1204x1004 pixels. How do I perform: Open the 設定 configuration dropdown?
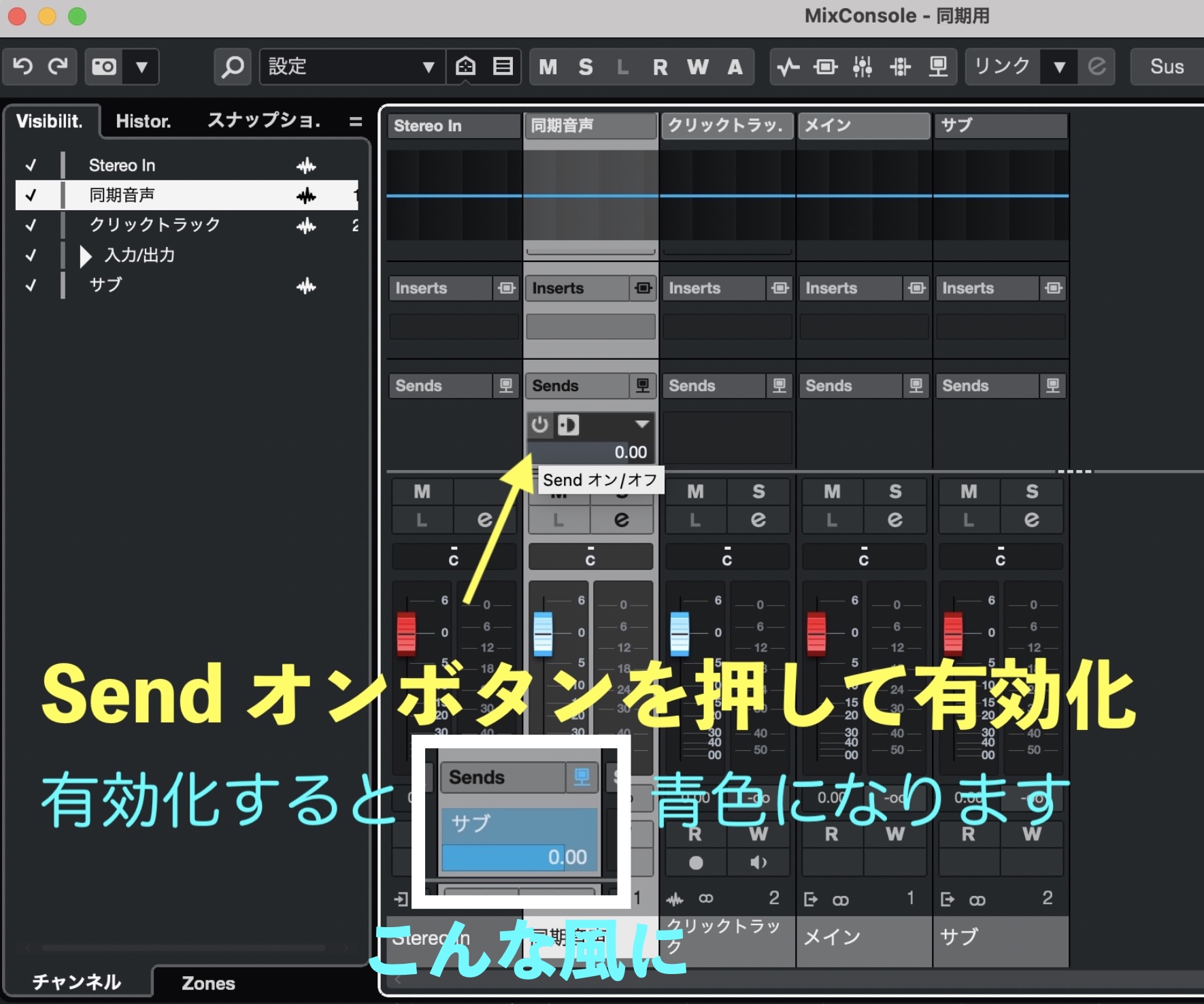[352, 67]
